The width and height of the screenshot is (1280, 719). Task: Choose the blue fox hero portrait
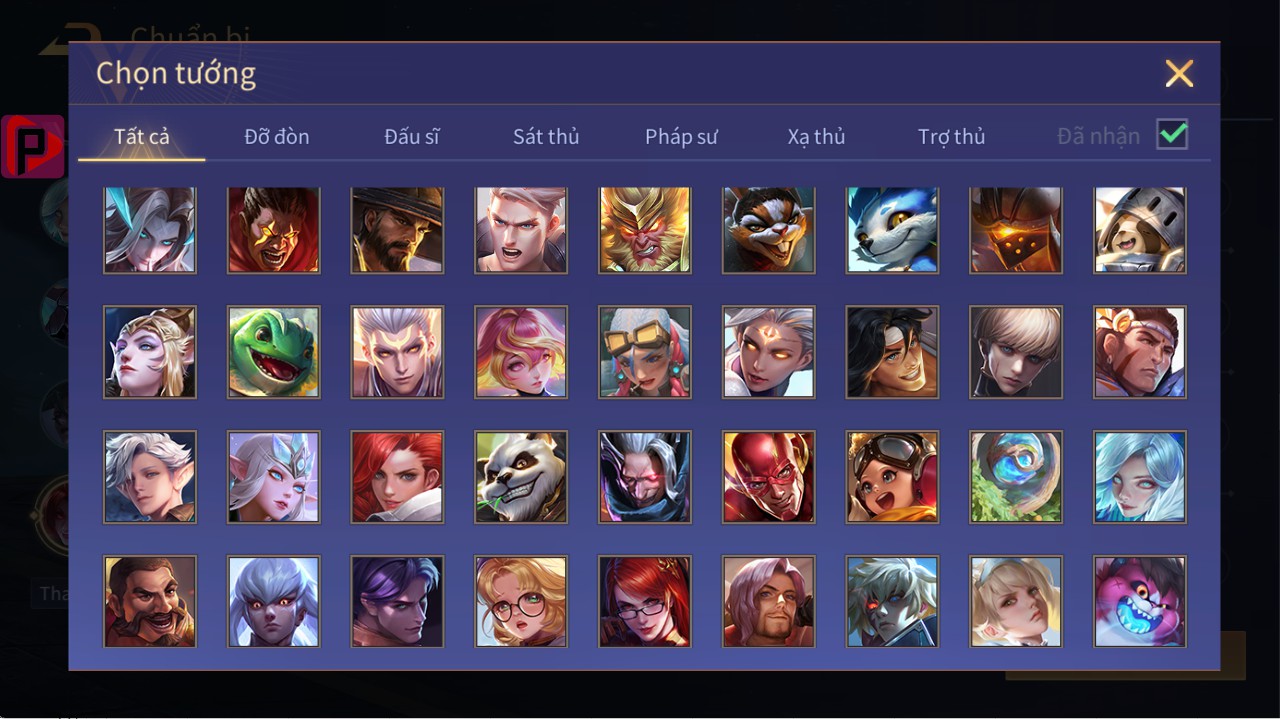[x=892, y=229]
